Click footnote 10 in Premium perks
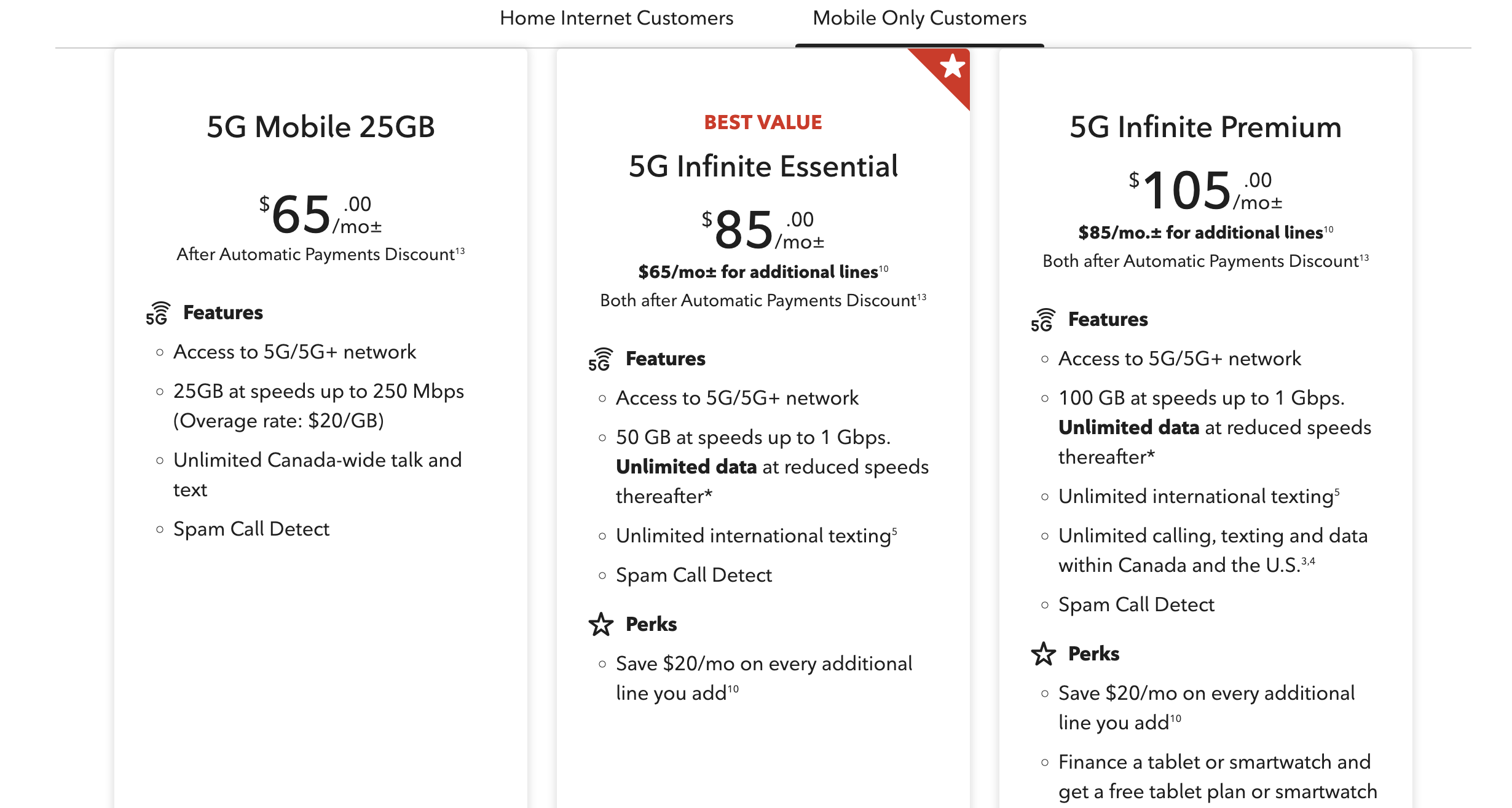1512x808 pixels. (1175, 718)
